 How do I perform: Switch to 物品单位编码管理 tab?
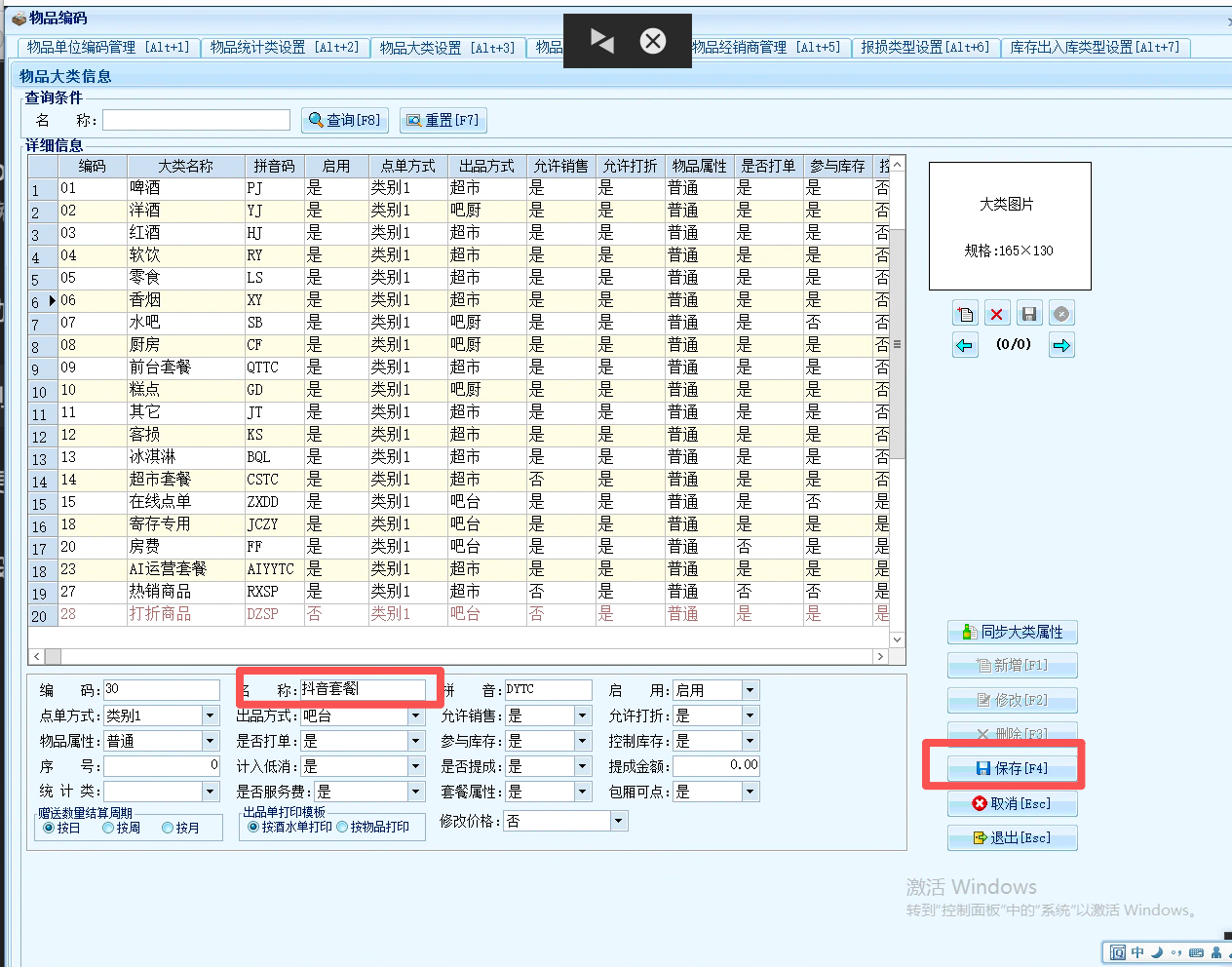[x=108, y=47]
